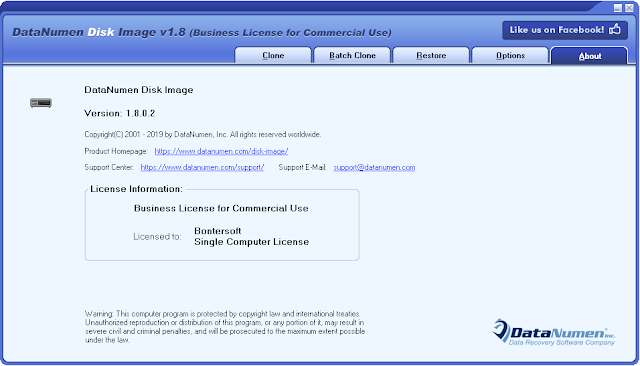This screenshot has width=640, height=366.
Task: Switch to the Batch Clone tab
Action: (x=352, y=55)
